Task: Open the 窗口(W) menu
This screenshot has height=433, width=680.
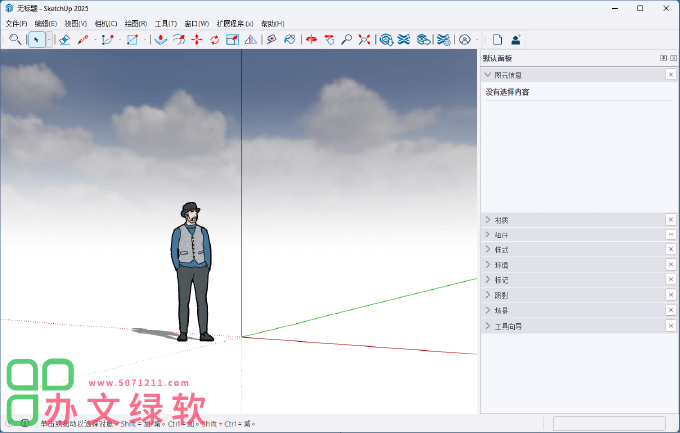Action: (x=197, y=23)
